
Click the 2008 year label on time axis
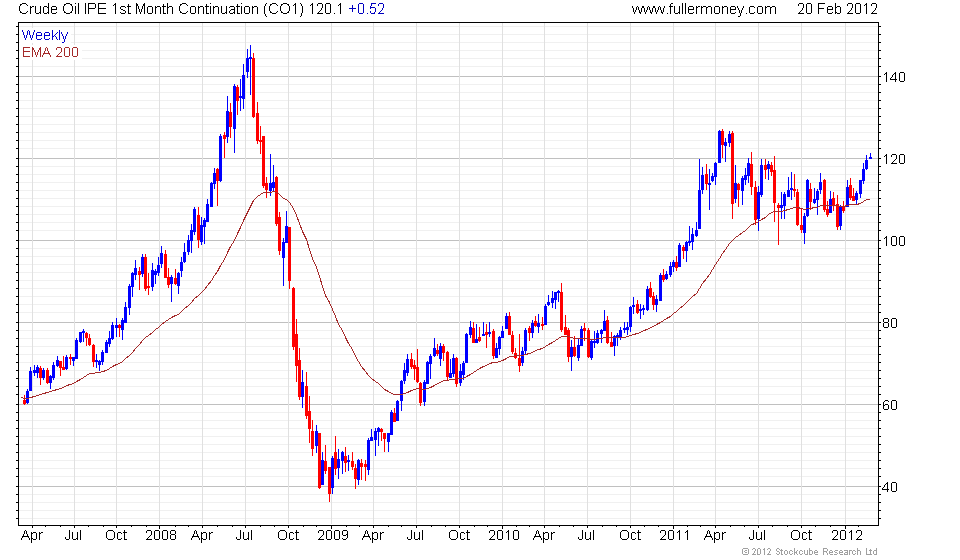161,536
